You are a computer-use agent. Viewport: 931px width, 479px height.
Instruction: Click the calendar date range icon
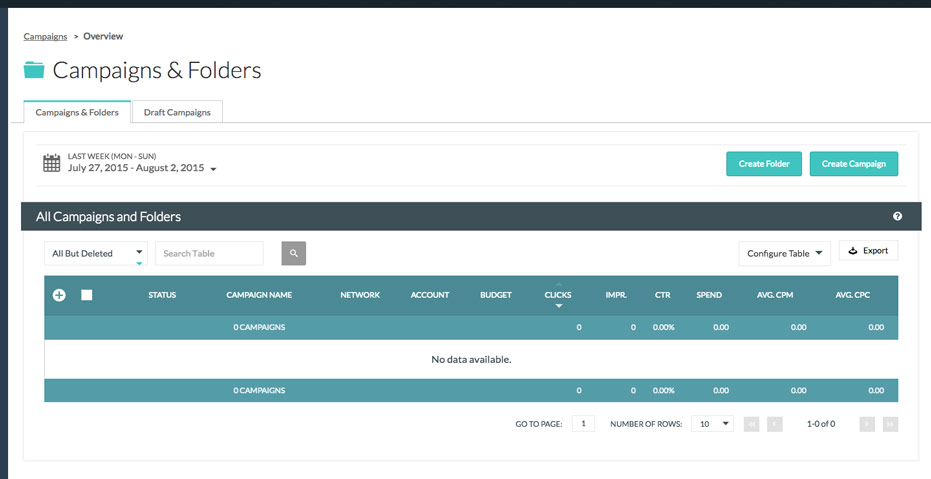[52, 163]
